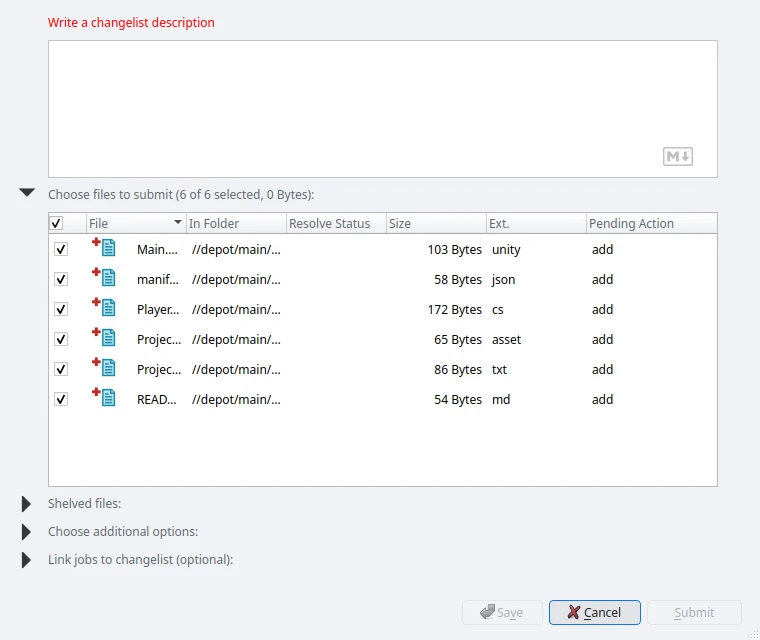Image resolution: width=760 pixels, height=640 pixels.
Task: Select the manif... file name
Action: click(x=158, y=280)
